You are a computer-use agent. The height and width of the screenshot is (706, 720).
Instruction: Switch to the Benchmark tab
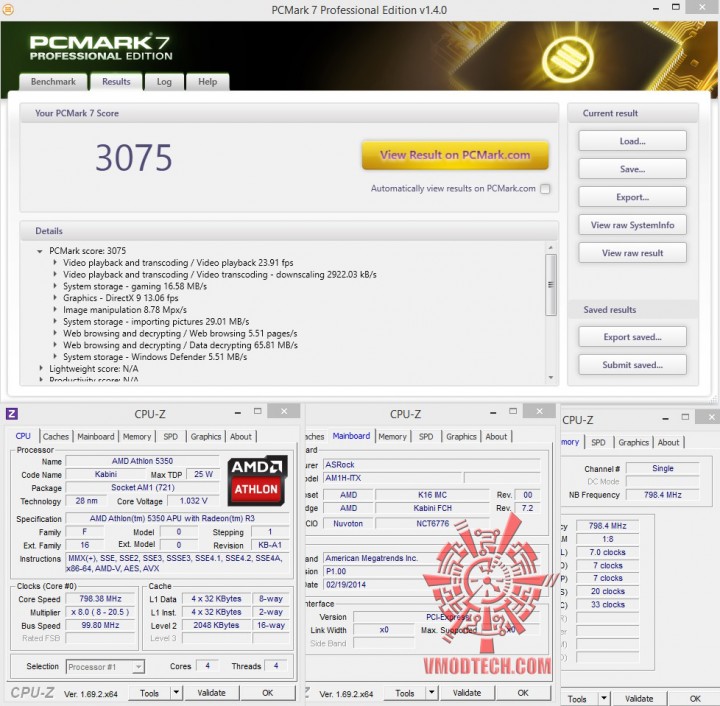53,82
